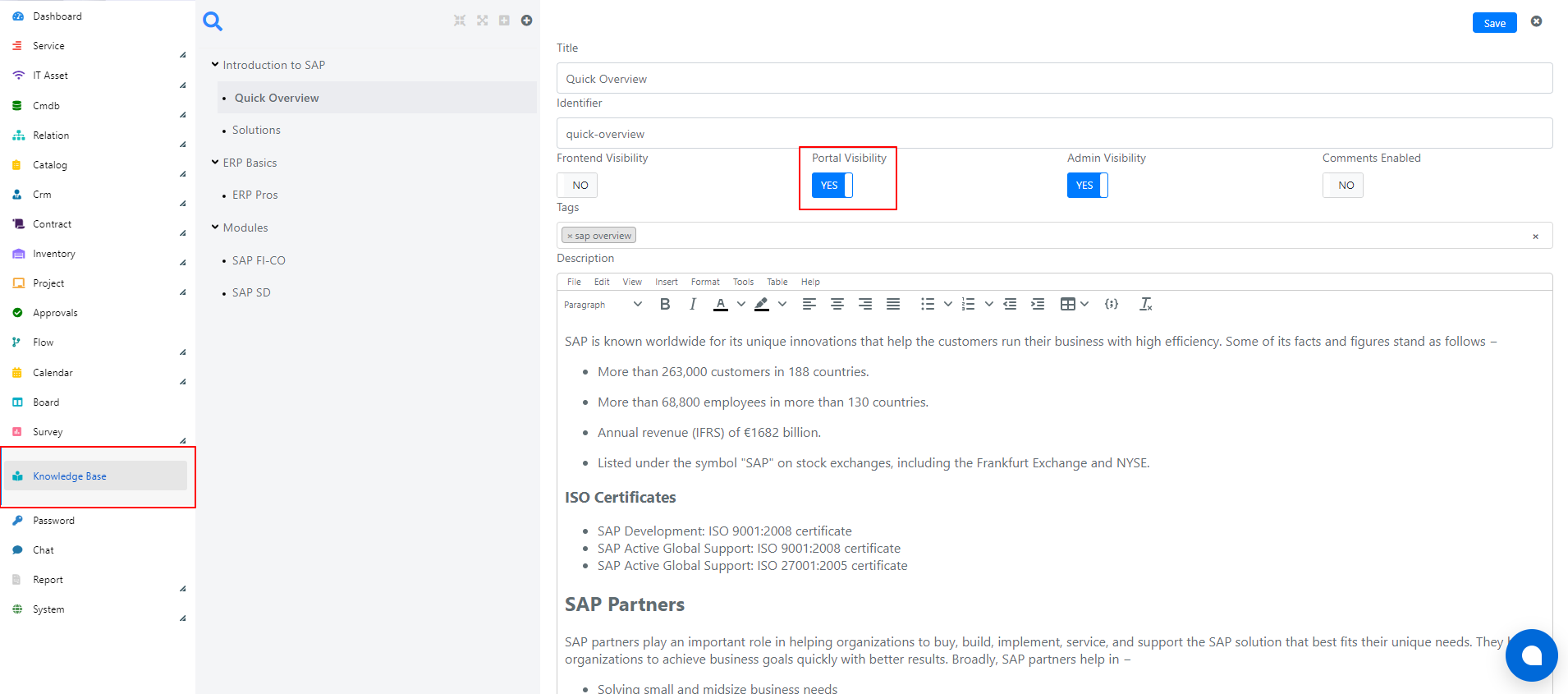Open the Chat section
This screenshot has width=1568, height=694.
(44, 550)
